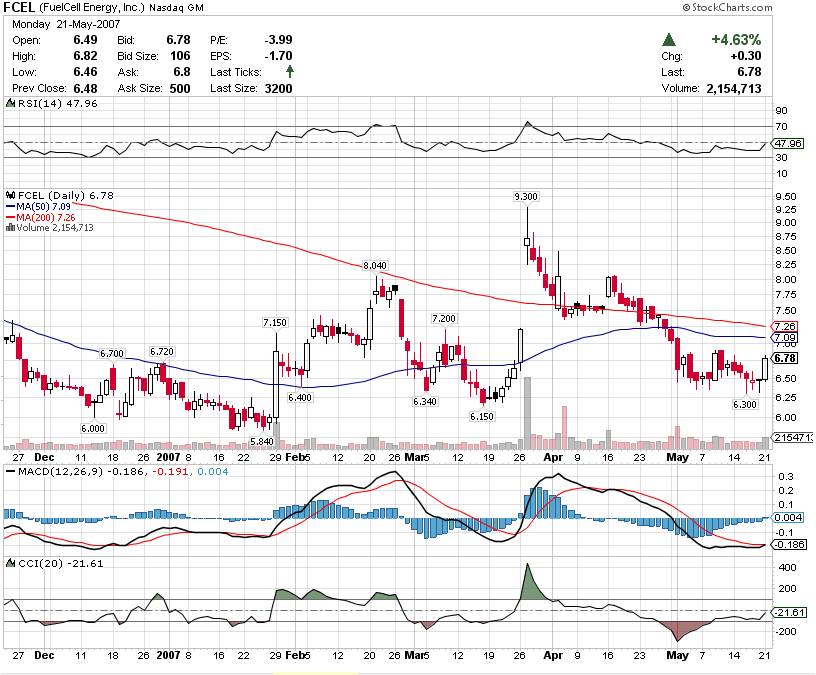This screenshot has width=816, height=675.
Task: Select the Ask value 6.8
Action: click(x=182, y=72)
